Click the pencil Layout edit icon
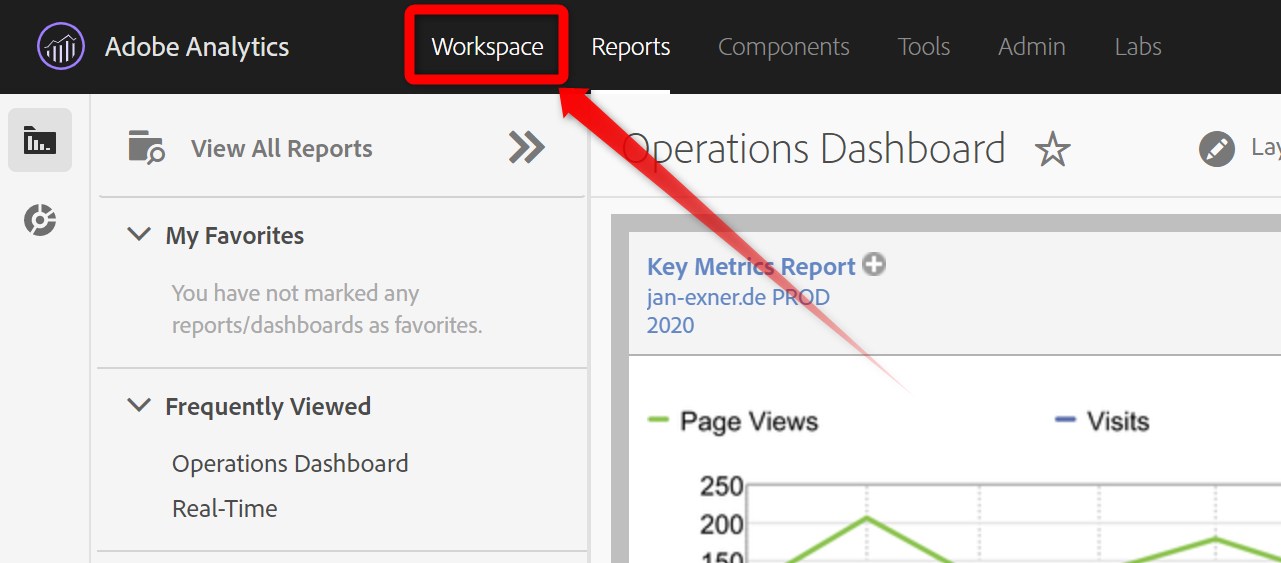The image size is (1281, 563). pyautogui.click(x=1216, y=150)
